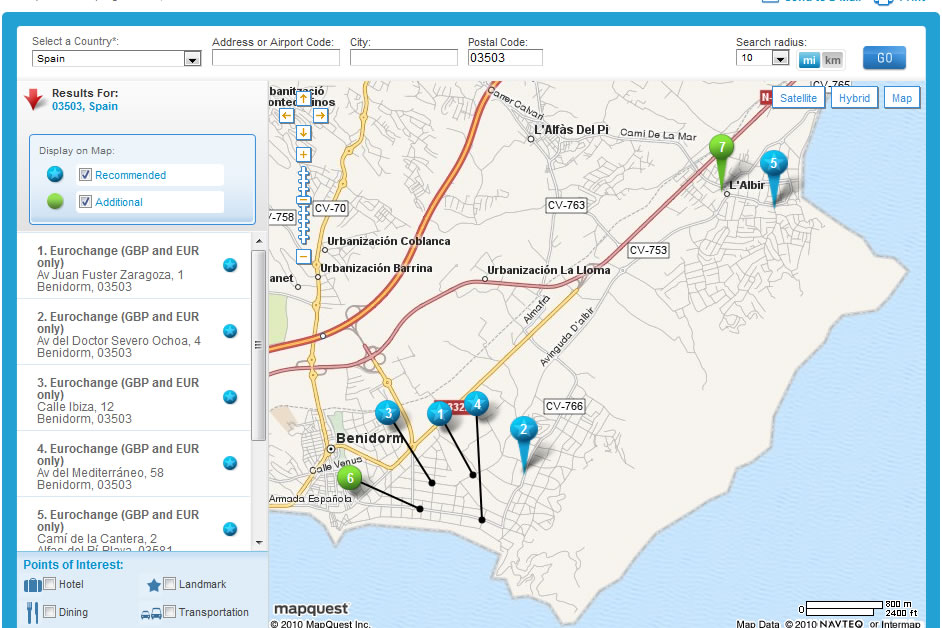This screenshot has height=628, width=942.
Task: Uncheck the Additional checkbox
Action: point(85,202)
